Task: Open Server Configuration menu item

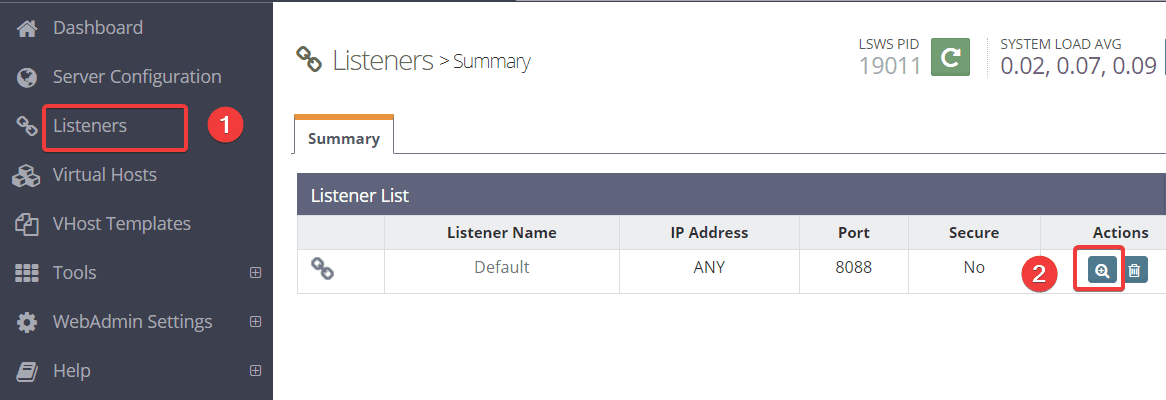Action: [x=137, y=77]
